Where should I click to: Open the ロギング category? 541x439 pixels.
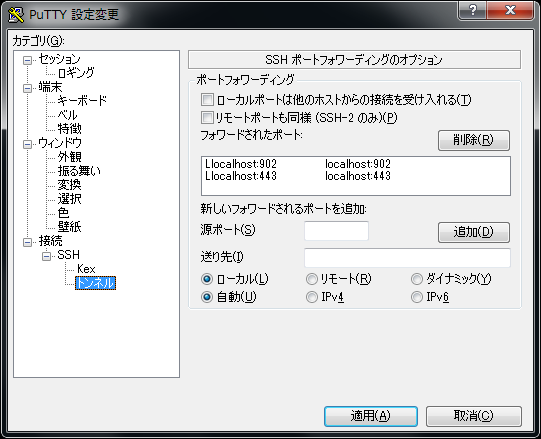coord(76,73)
